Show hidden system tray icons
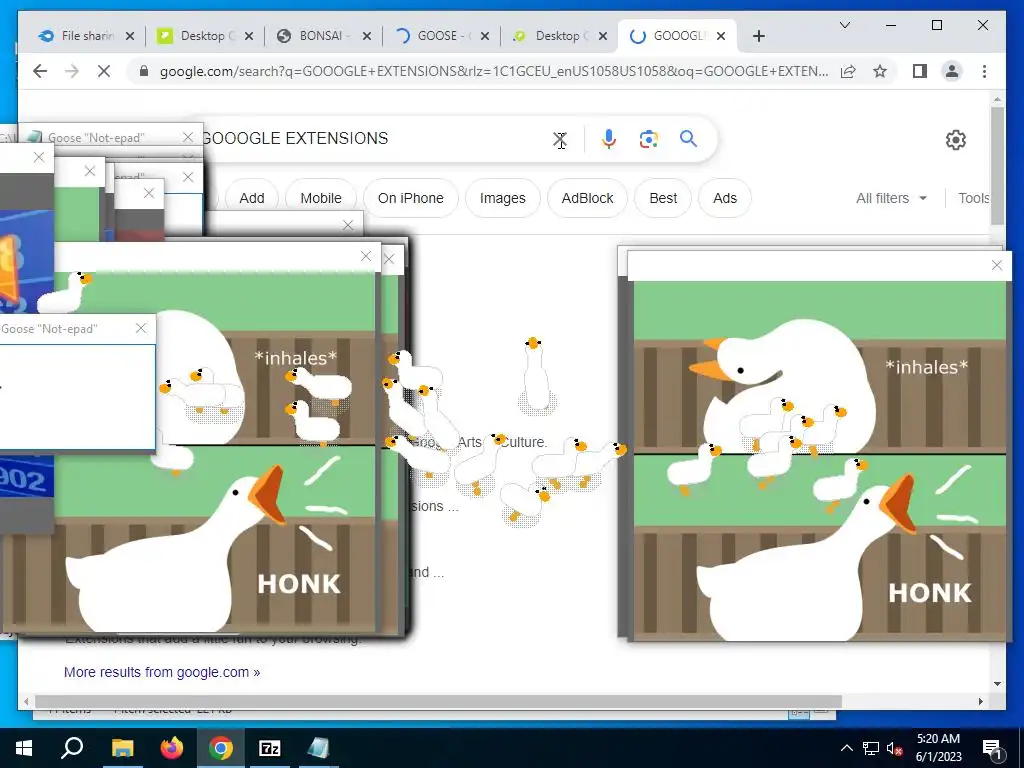The height and width of the screenshot is (768, 1024). tap(846, 748)
